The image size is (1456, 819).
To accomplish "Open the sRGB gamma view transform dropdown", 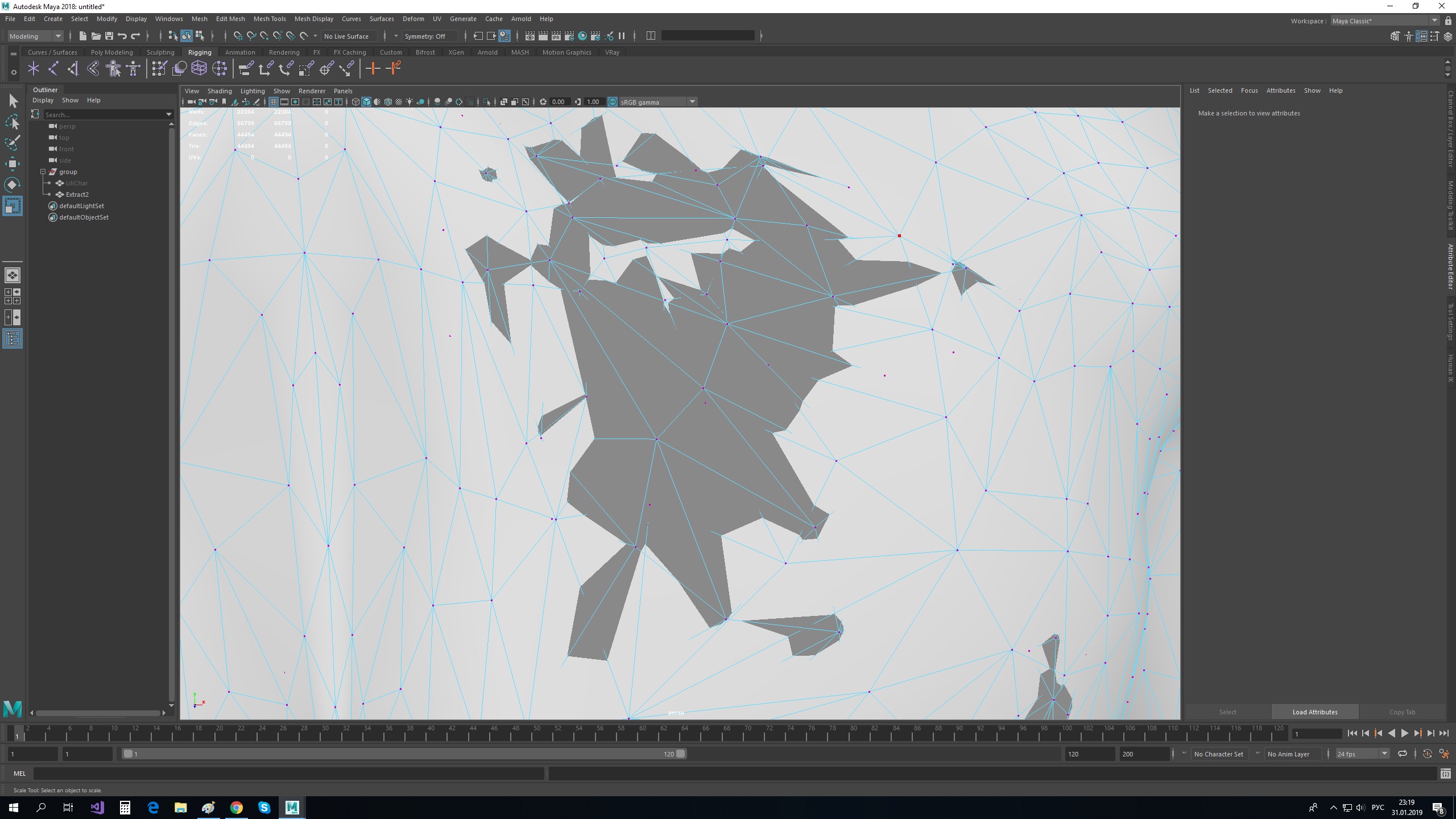I will click(692, 101).
